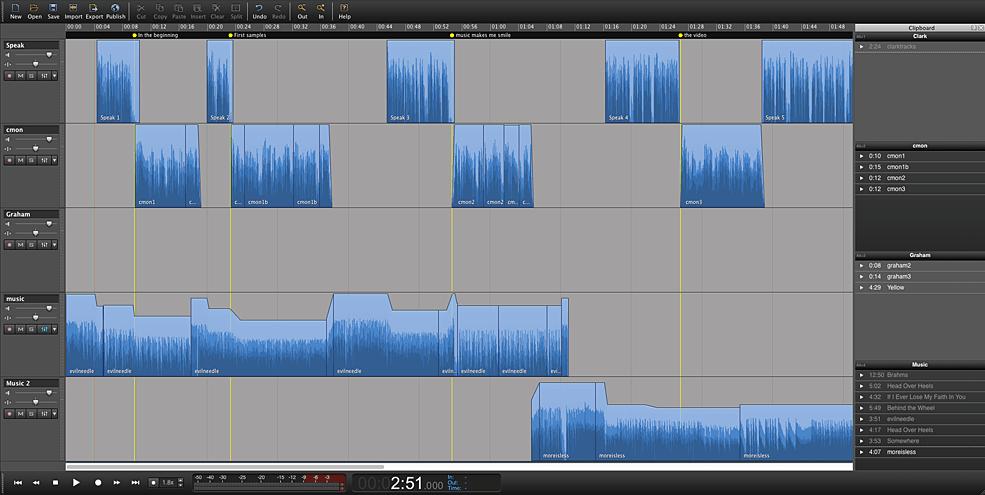Viewport: 985px width, 495px height.
Task: Select the Clipboard tab header
Action: [921, 28]
